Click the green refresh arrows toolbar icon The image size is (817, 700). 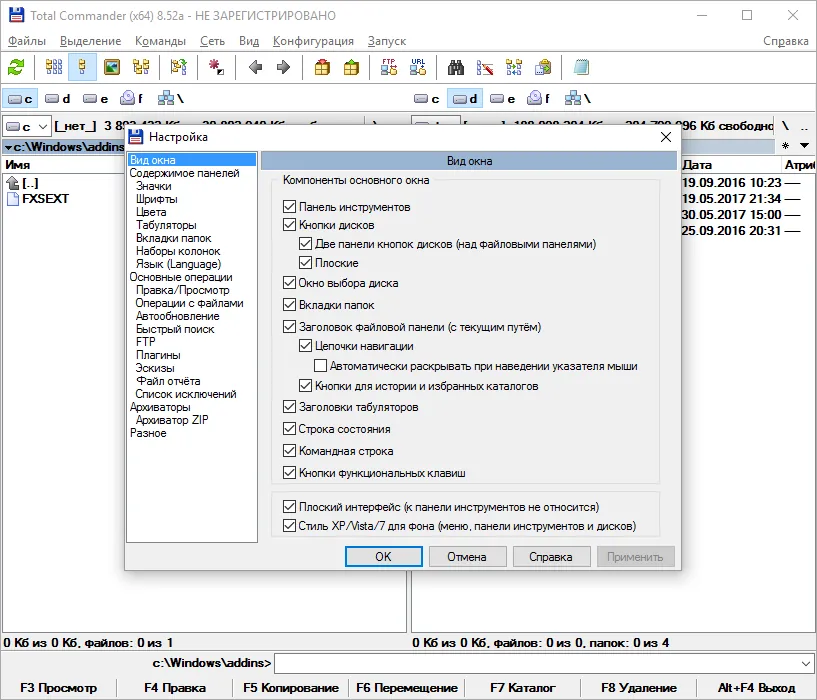16,67
